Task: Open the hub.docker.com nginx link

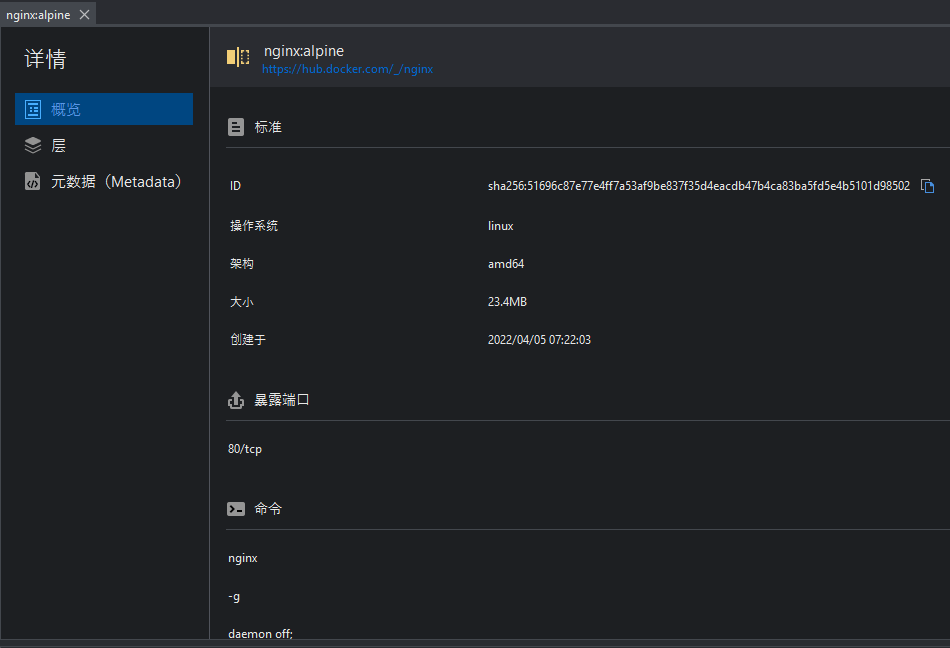Action: coord(347,69)
